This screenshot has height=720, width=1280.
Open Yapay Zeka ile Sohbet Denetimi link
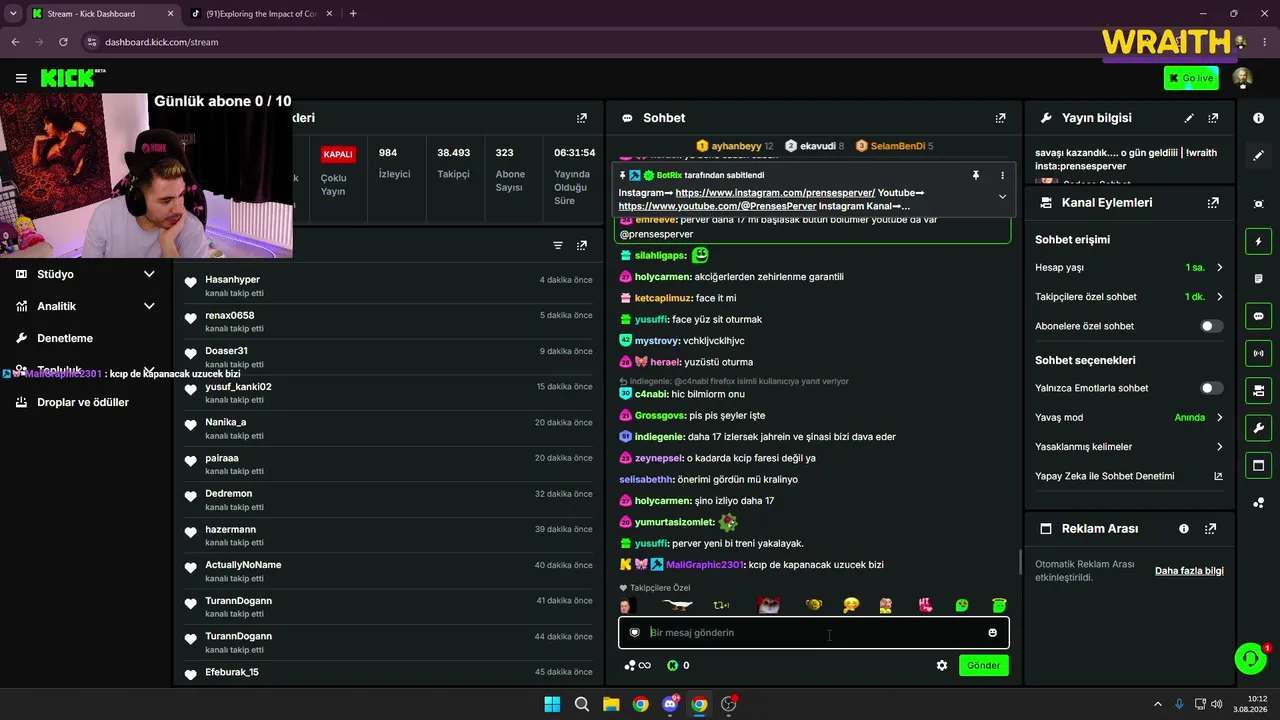tap(1129, 476)
